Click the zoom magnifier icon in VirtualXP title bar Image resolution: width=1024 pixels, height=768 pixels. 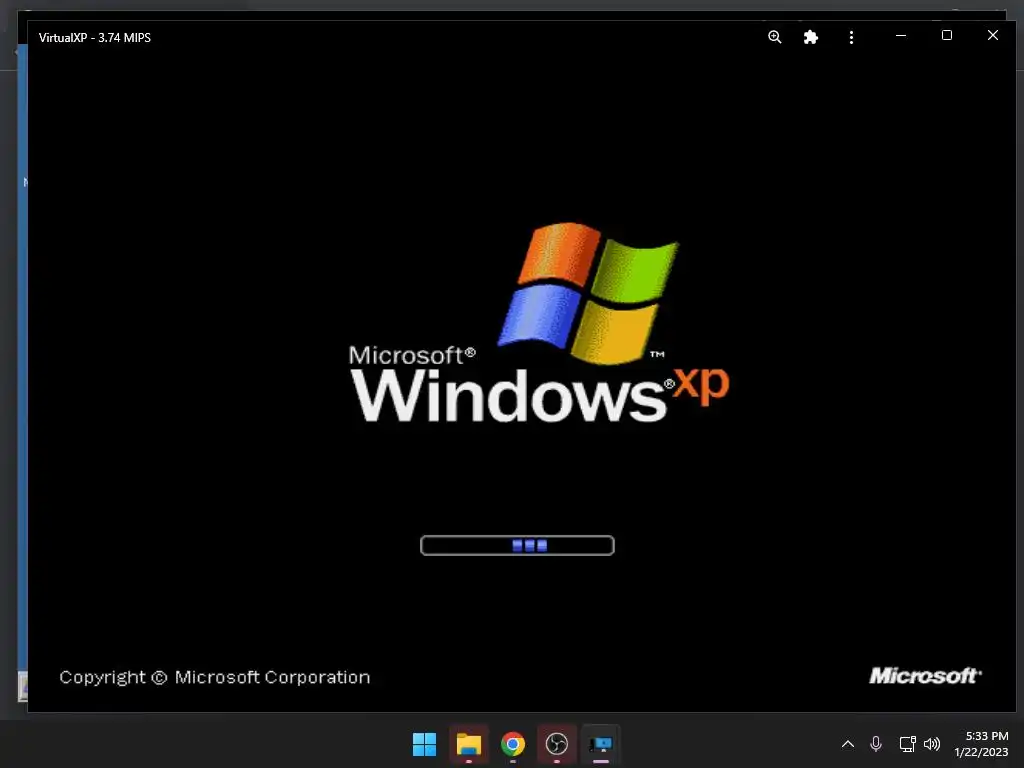coord(775,37)
